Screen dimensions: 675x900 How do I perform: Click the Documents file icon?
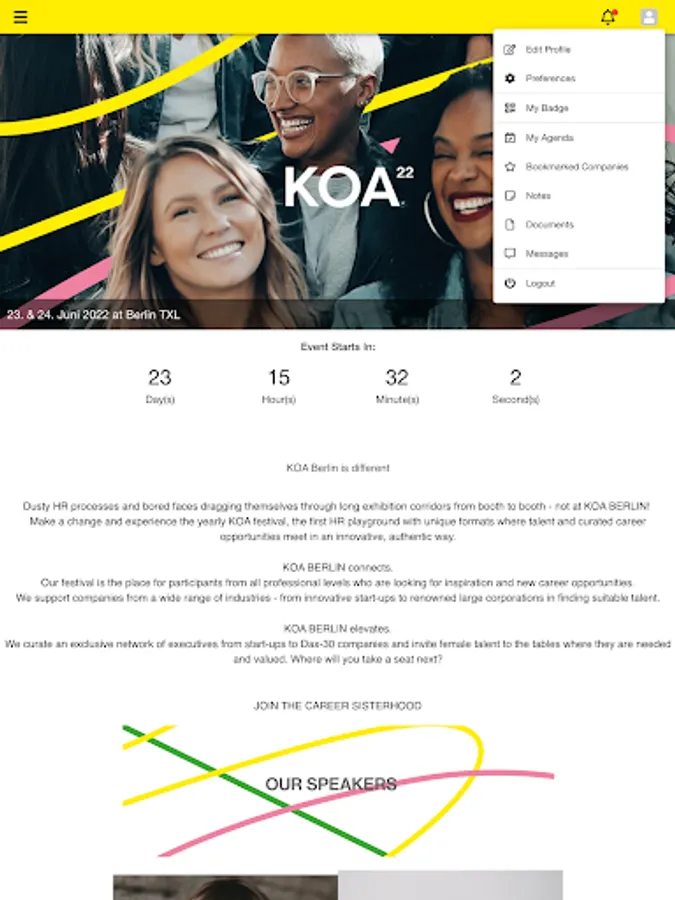tap(510, 224)
